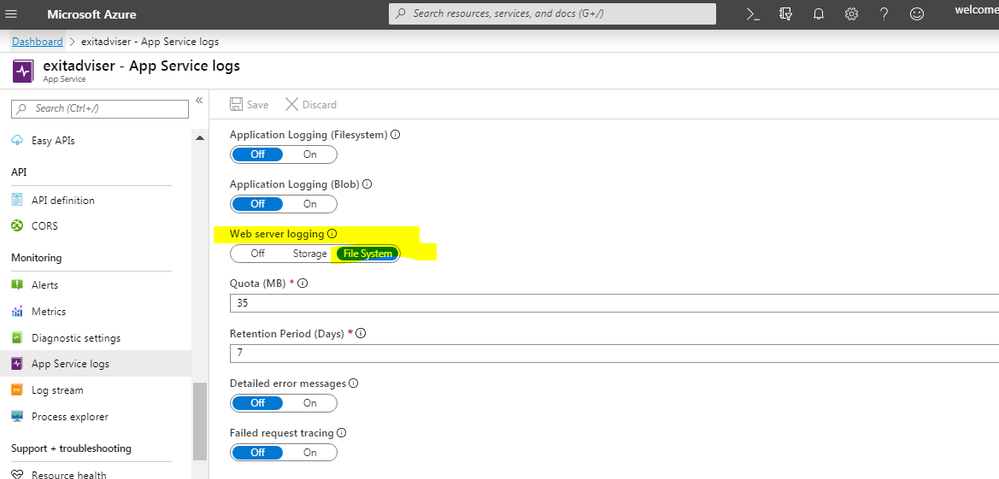Screen dimensions: 999x479
Task: Turn On Application Logging (Blob)
Action: click(310, 204)
